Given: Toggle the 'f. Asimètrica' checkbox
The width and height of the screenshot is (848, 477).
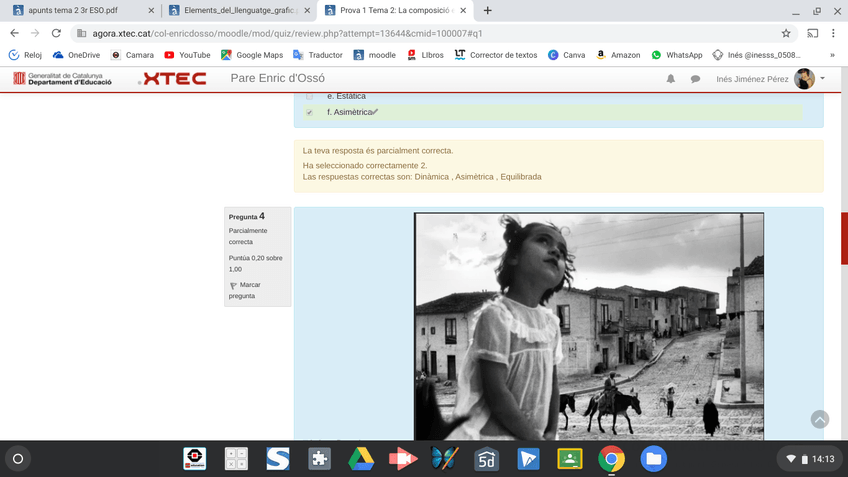Looking at the screenshot, I should click(x=309, y=113).
